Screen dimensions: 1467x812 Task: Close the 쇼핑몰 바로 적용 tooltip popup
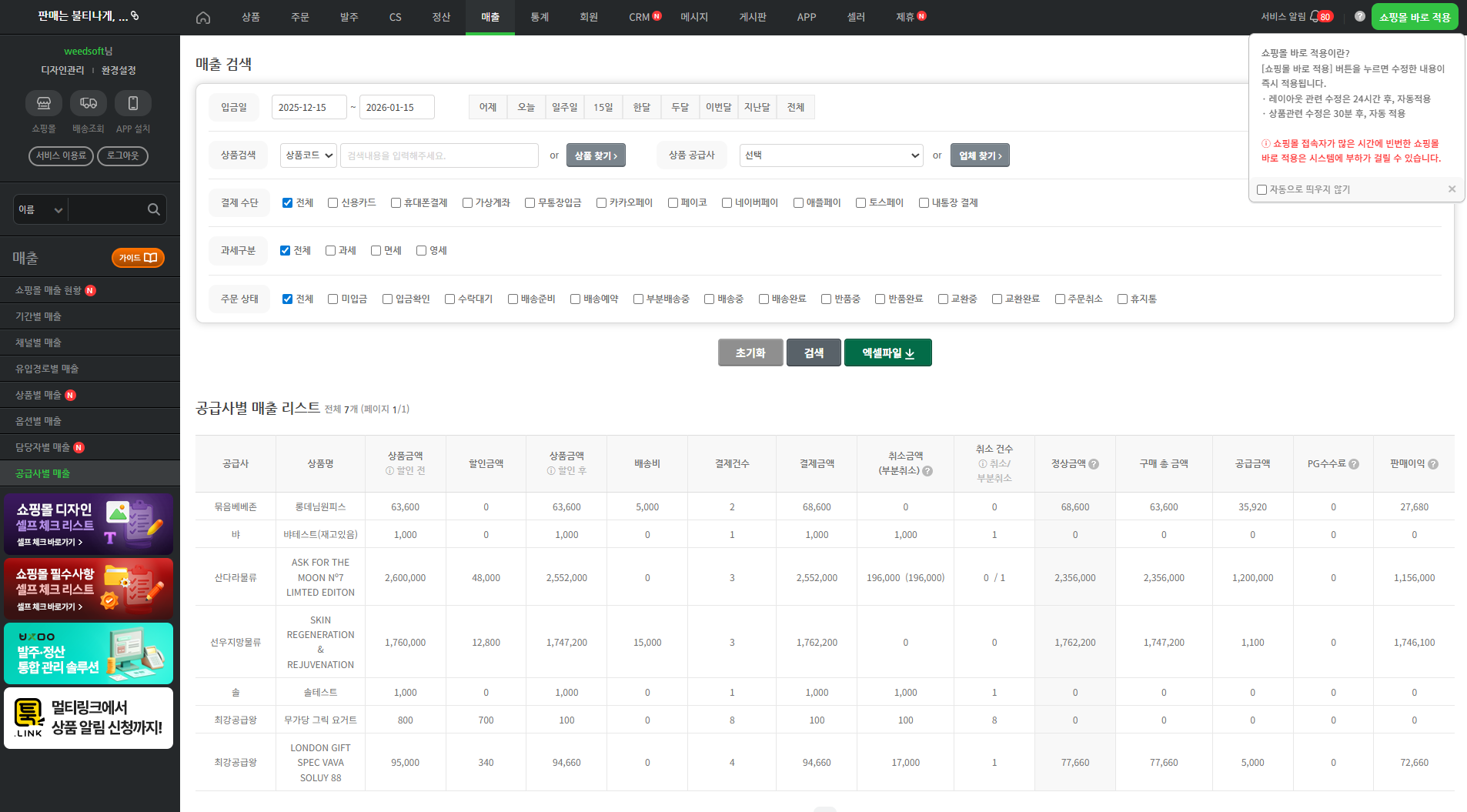(1452, 189)
